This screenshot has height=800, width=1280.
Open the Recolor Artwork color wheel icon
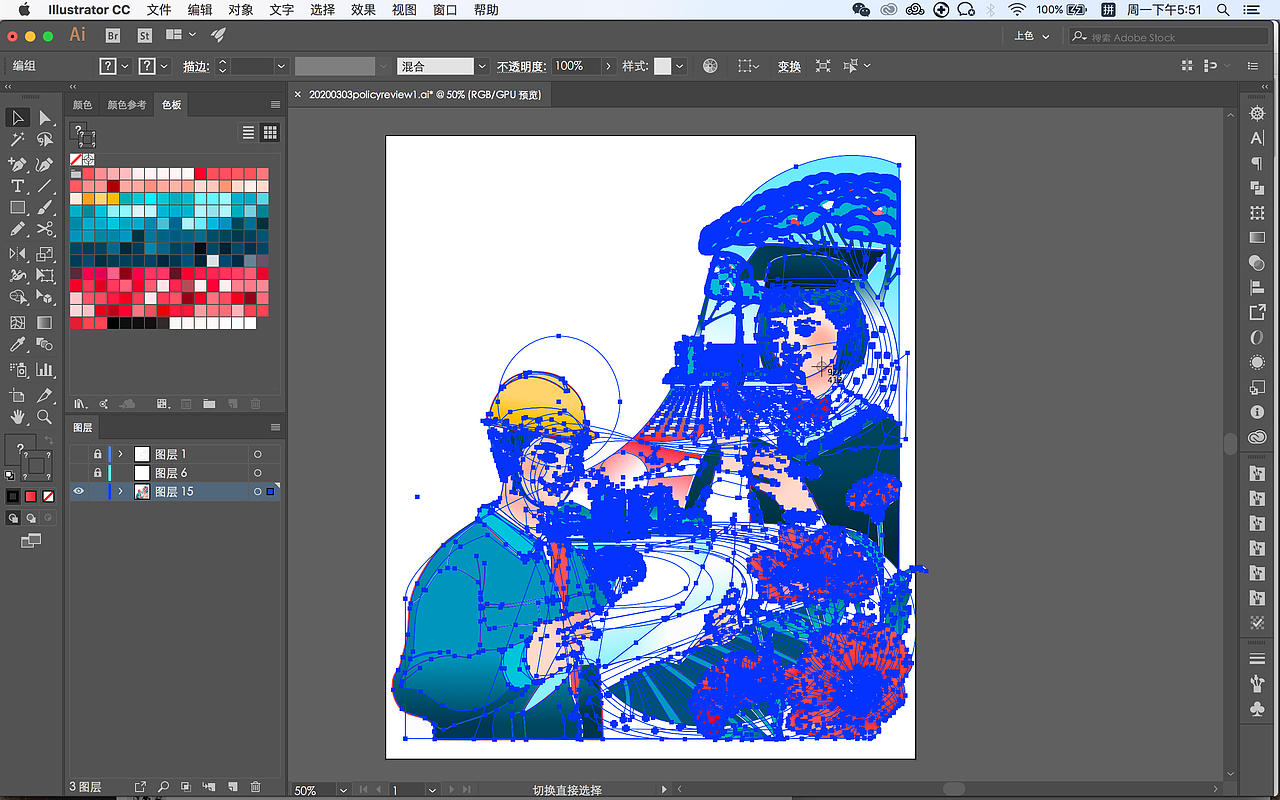710,66
